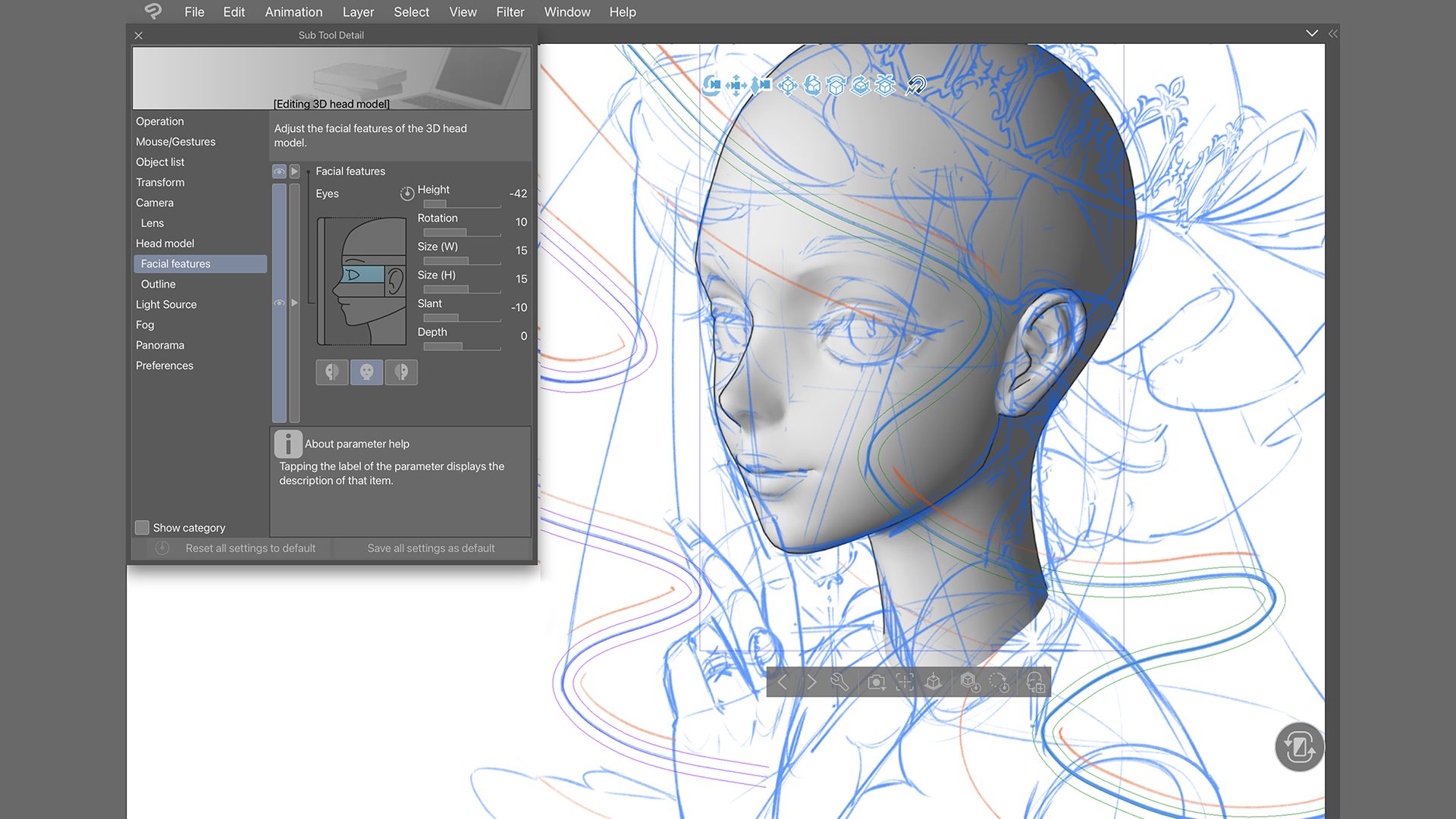The height and width of the screenshot is (819, 1456).
Task: Click the register head as material icon
Action: [1036, 682]
